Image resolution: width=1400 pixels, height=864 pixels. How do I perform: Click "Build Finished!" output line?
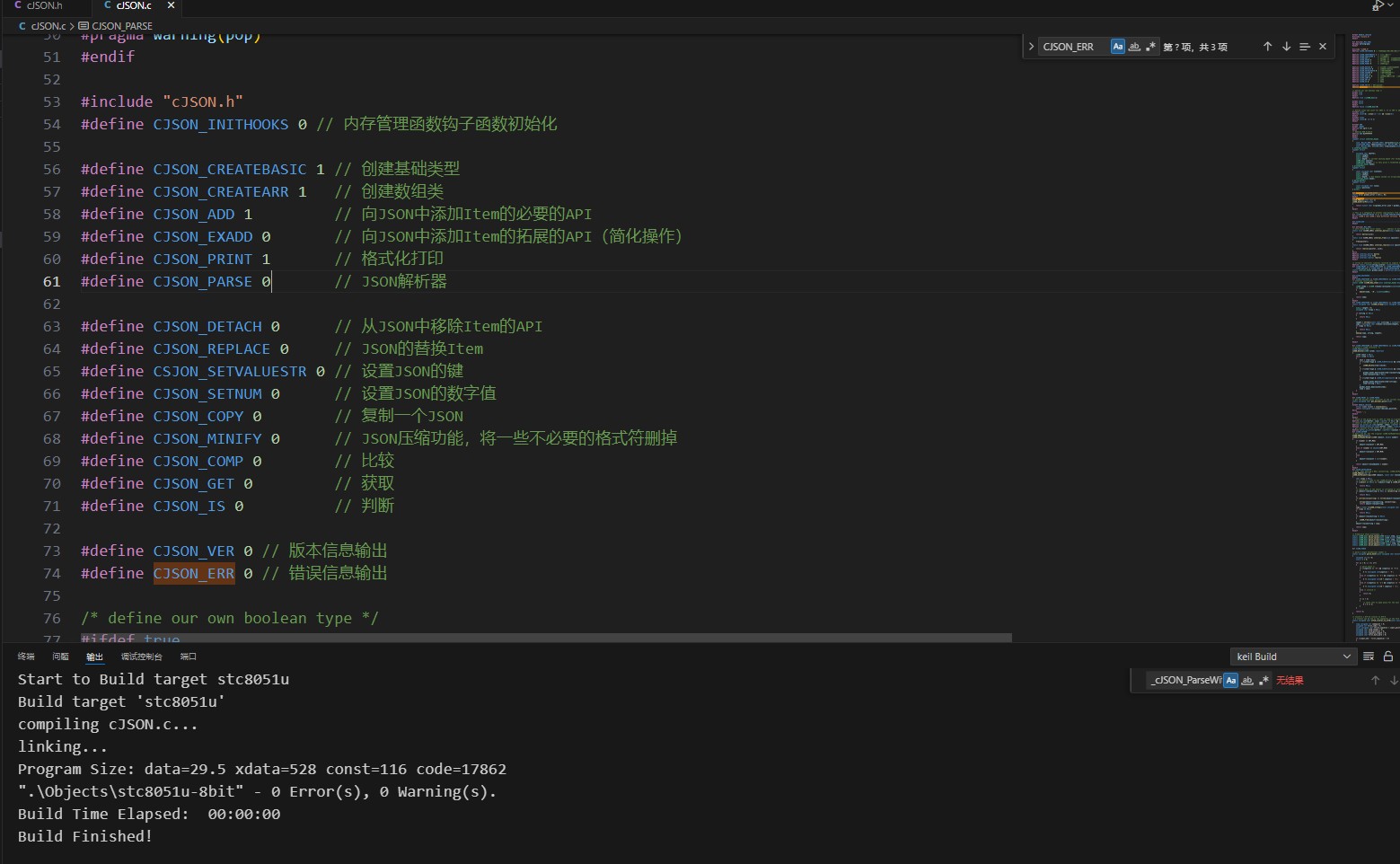(85, 836)
